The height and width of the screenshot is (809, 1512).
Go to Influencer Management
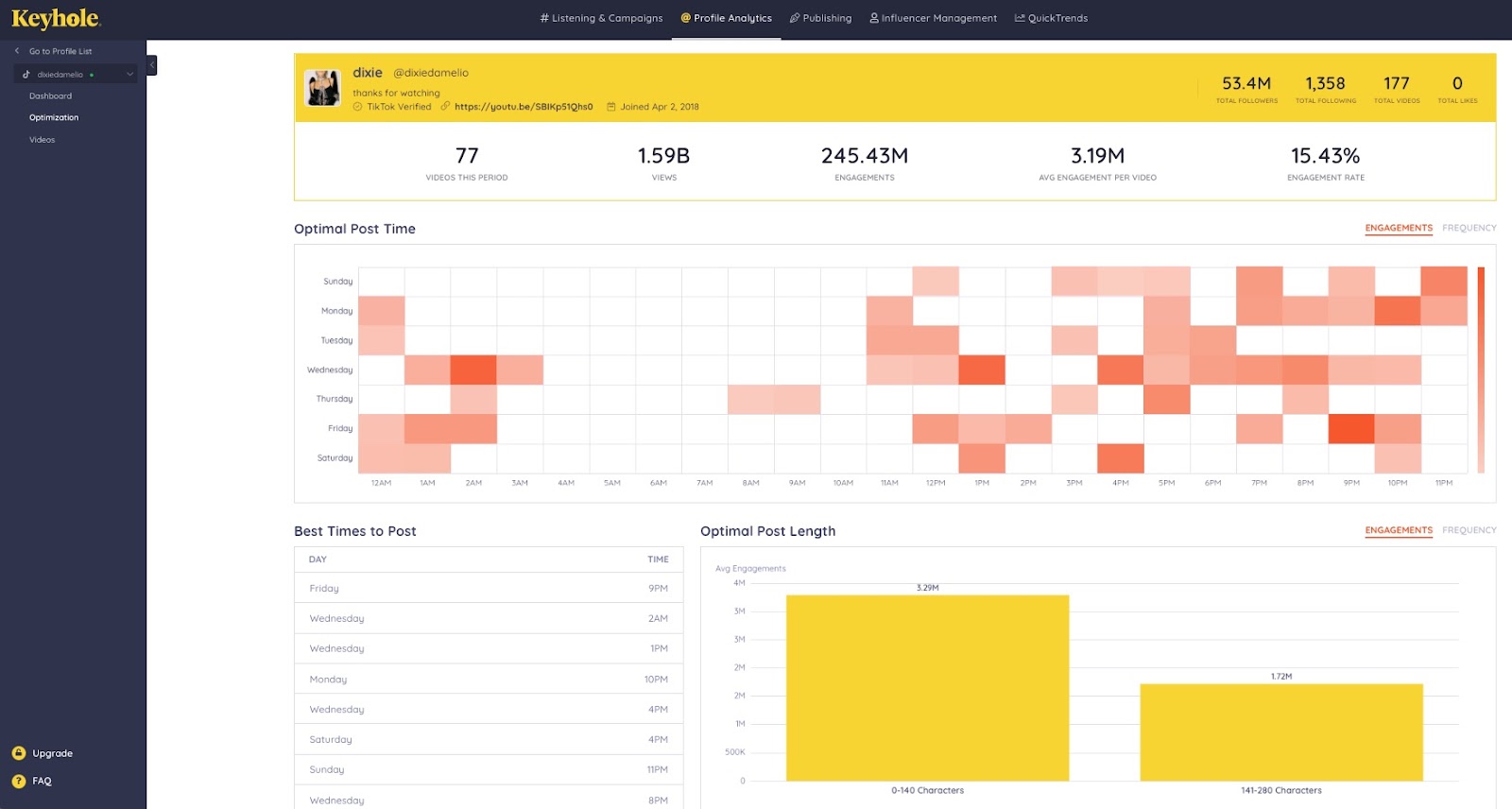click(933, 18)
